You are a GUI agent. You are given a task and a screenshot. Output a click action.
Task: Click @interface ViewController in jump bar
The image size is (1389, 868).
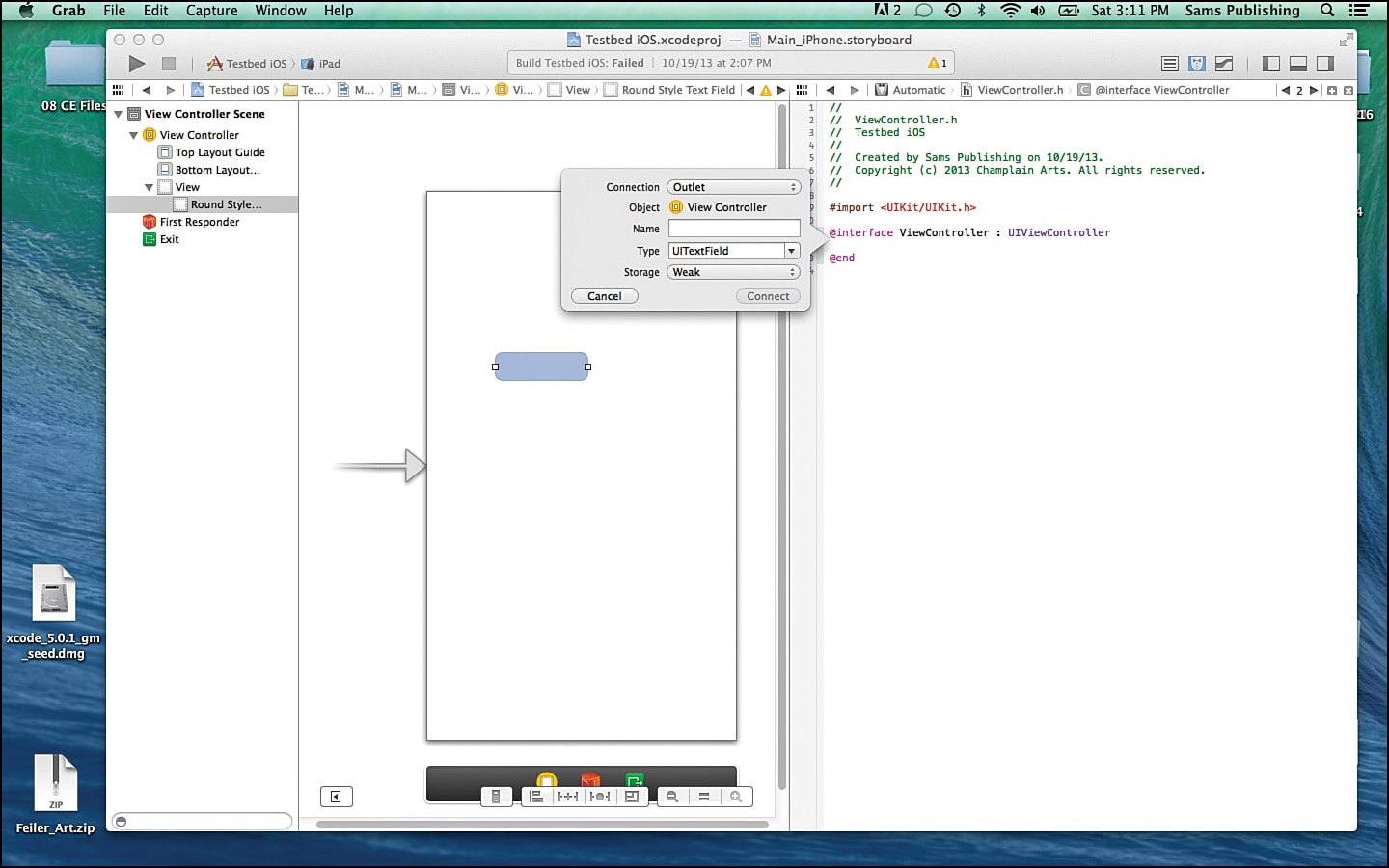click(x=1154, y=90)
